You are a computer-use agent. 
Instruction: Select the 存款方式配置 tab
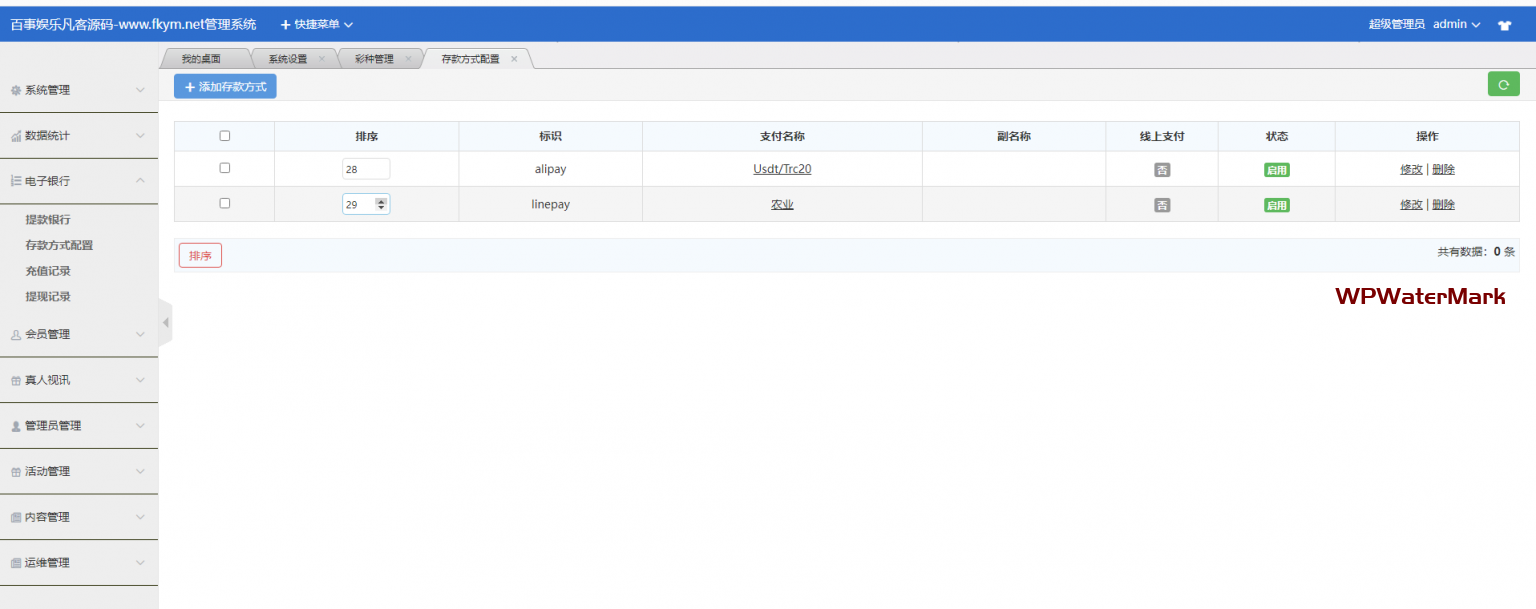[470, 59]
